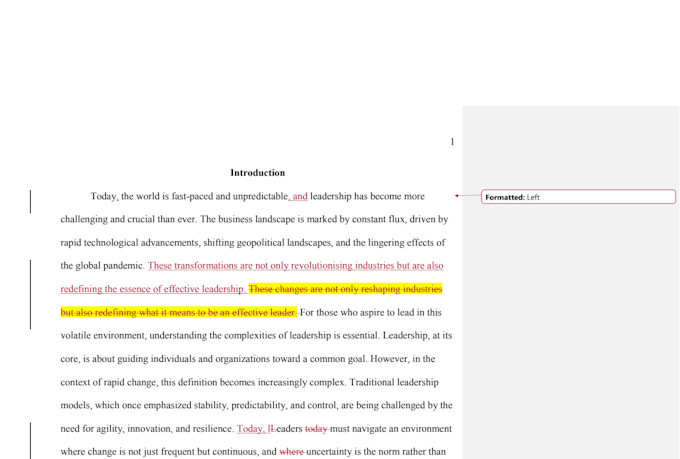Click inserted text 'Today, l' before 'eaders'
Viewport: 680px width, 459px height.
click(x=255, y=429)
